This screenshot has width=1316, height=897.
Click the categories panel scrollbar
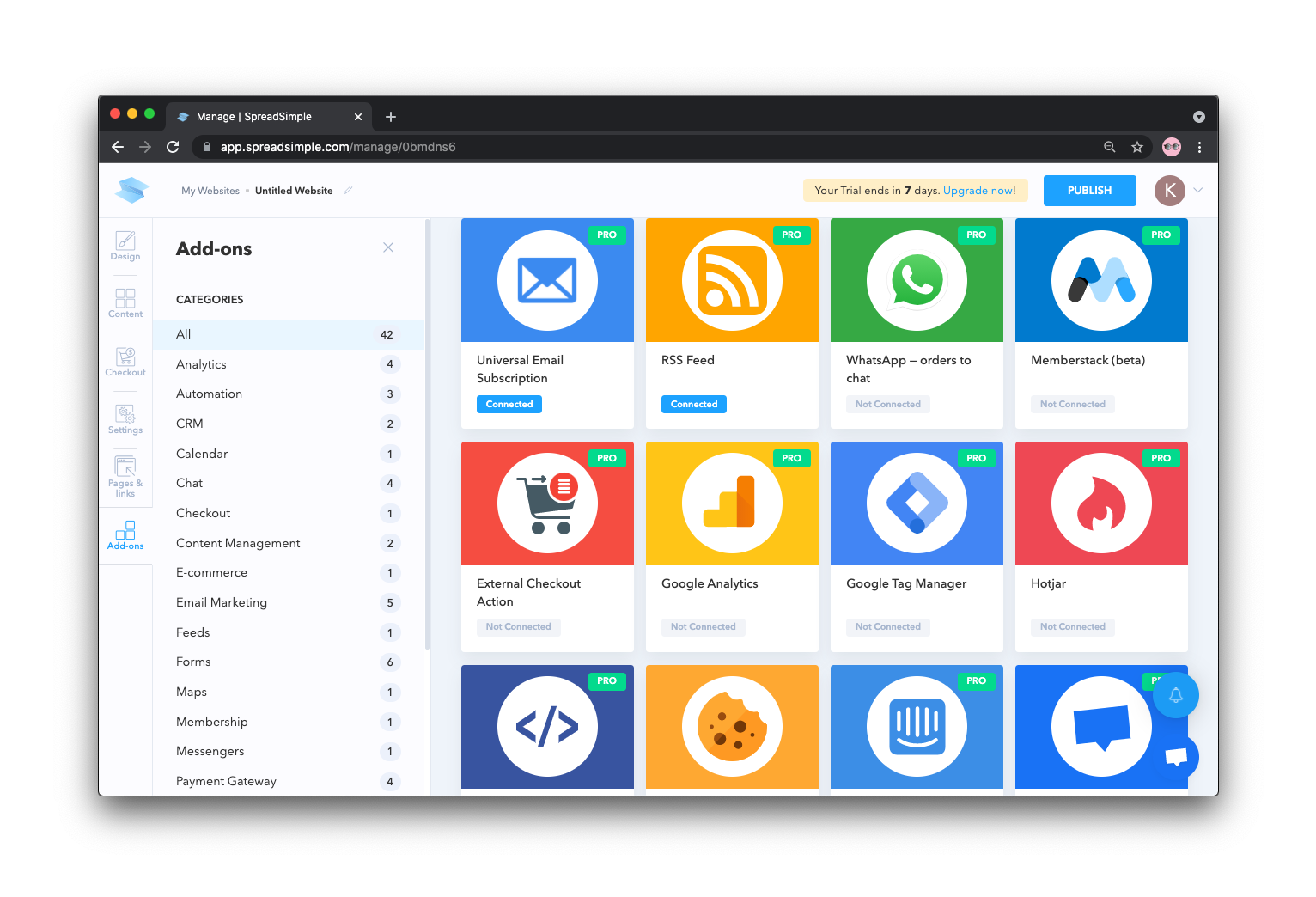point(427,436)
